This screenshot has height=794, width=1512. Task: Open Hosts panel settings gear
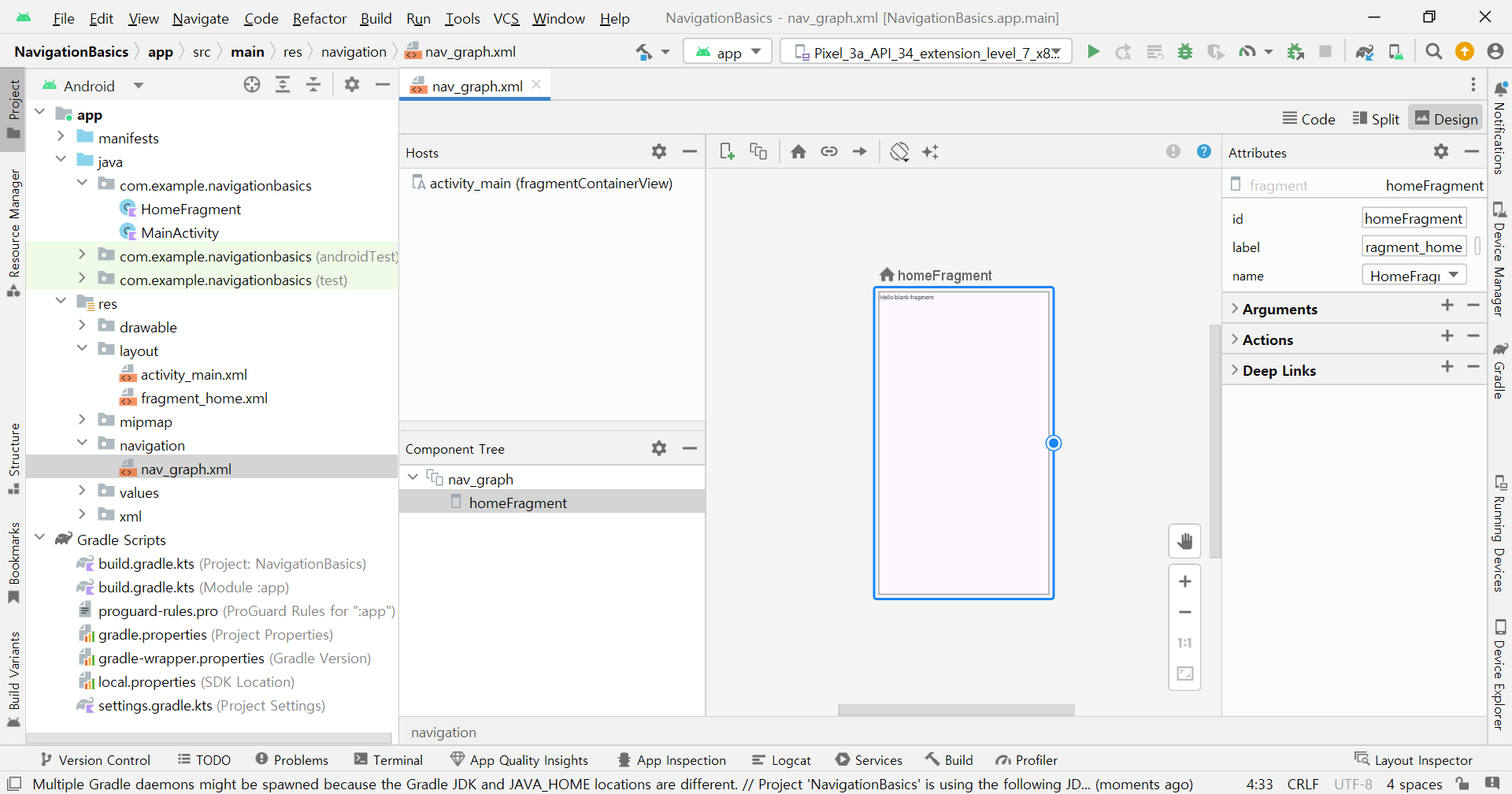659,151
